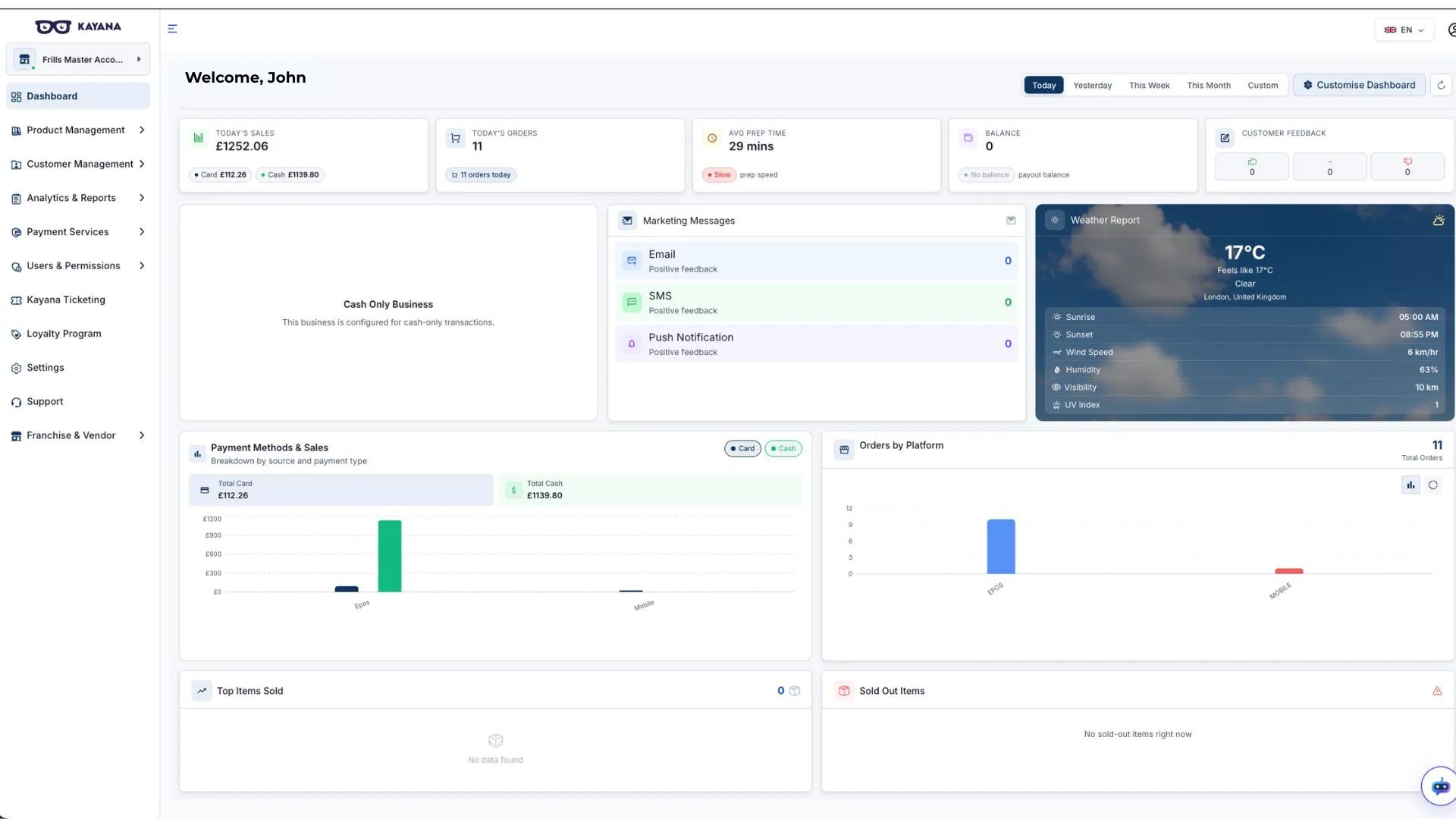Open Loyalty Program in sidebar
The width and height of the screenshot is (1456, 819).
click(x=78, y=334)
